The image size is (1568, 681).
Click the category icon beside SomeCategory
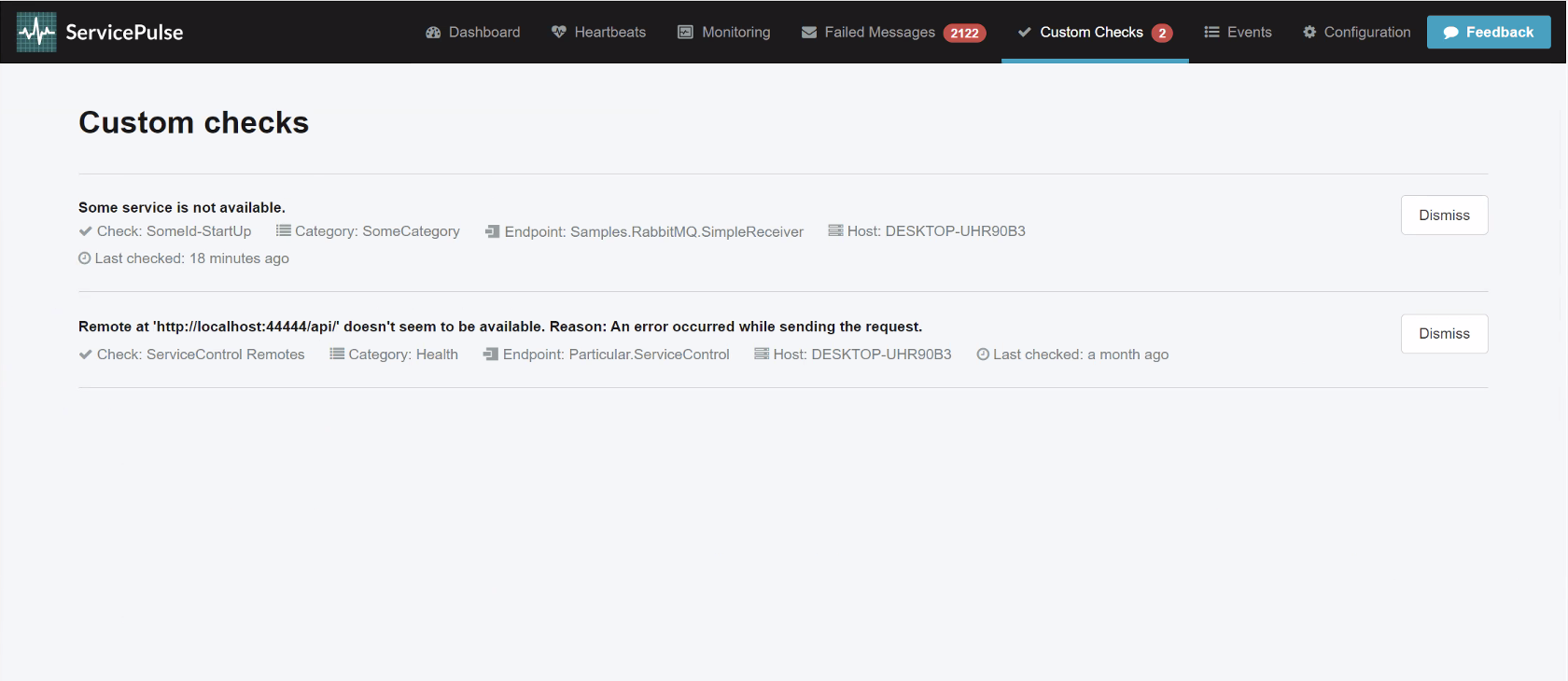click(284, 230)
